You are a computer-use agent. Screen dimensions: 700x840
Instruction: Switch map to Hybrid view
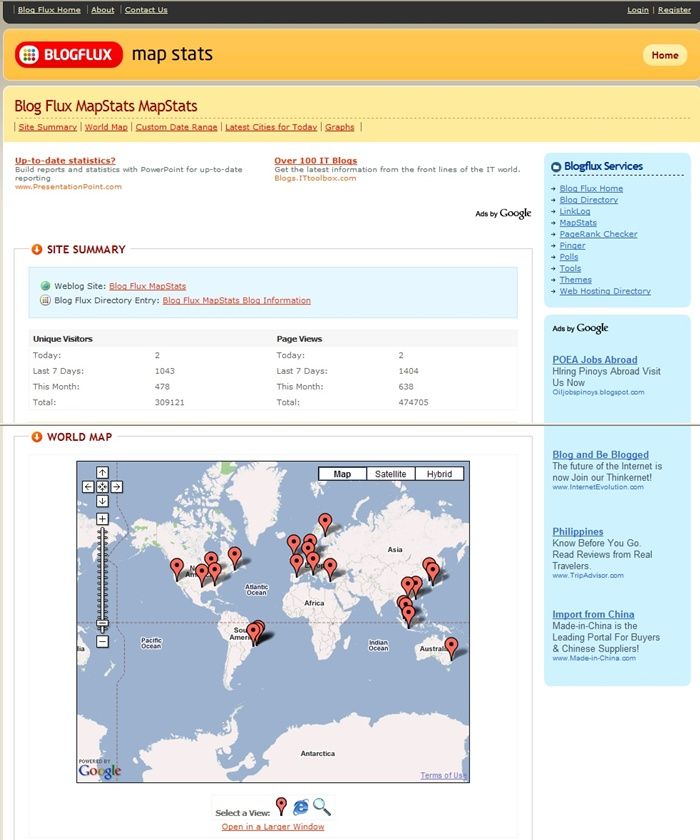tap(439, 474)
